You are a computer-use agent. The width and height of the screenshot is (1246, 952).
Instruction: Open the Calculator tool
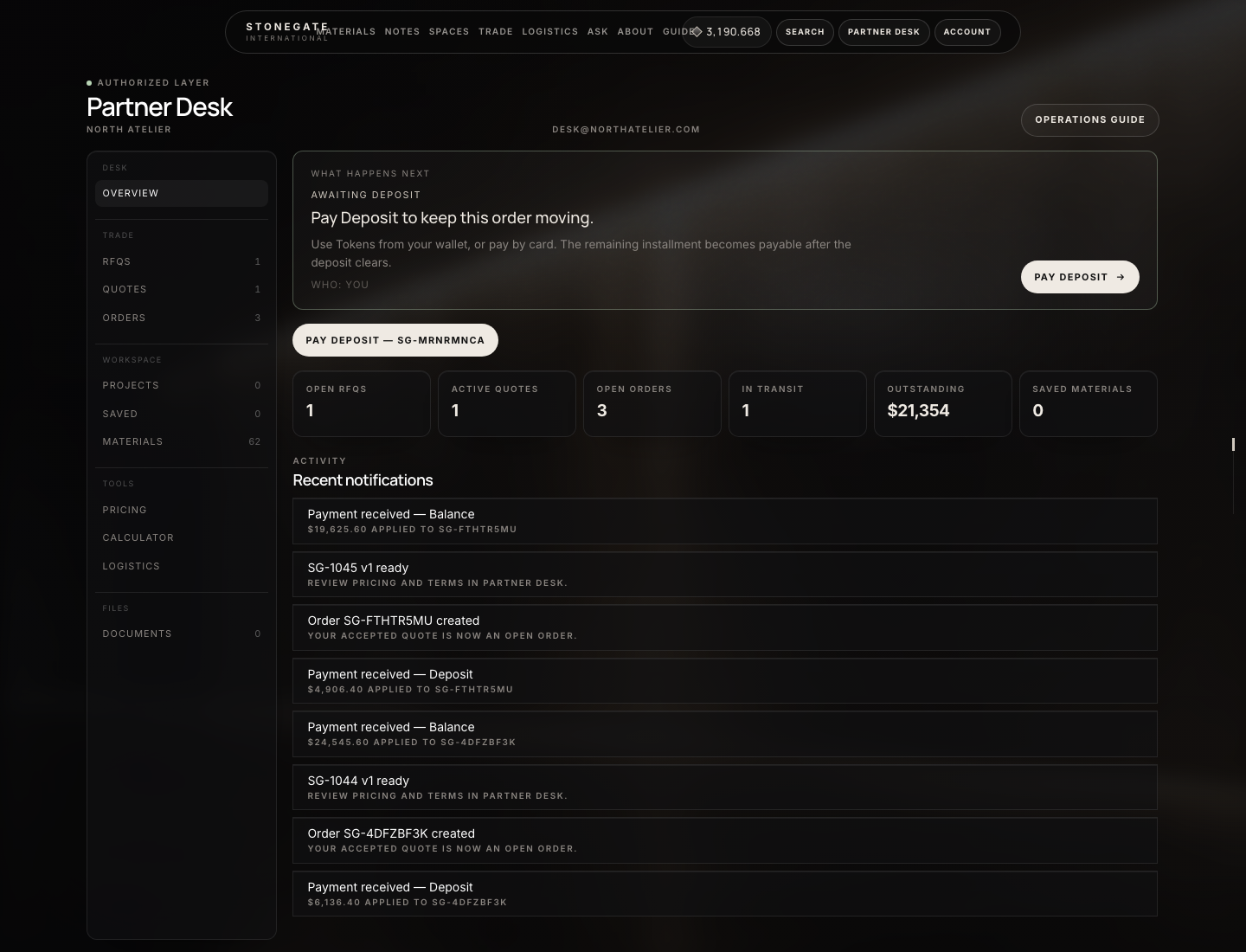[182, 537]
